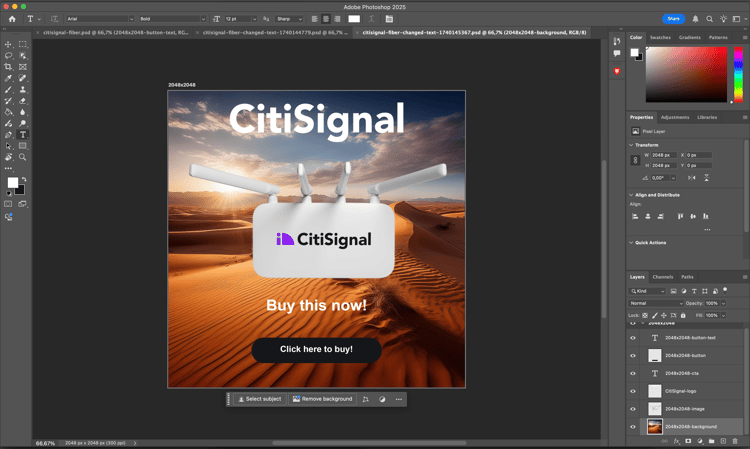Select the Clone Stamp tool
Image resolution: width=750 pixels, height=449 pixels.
[x=22, y=89]
